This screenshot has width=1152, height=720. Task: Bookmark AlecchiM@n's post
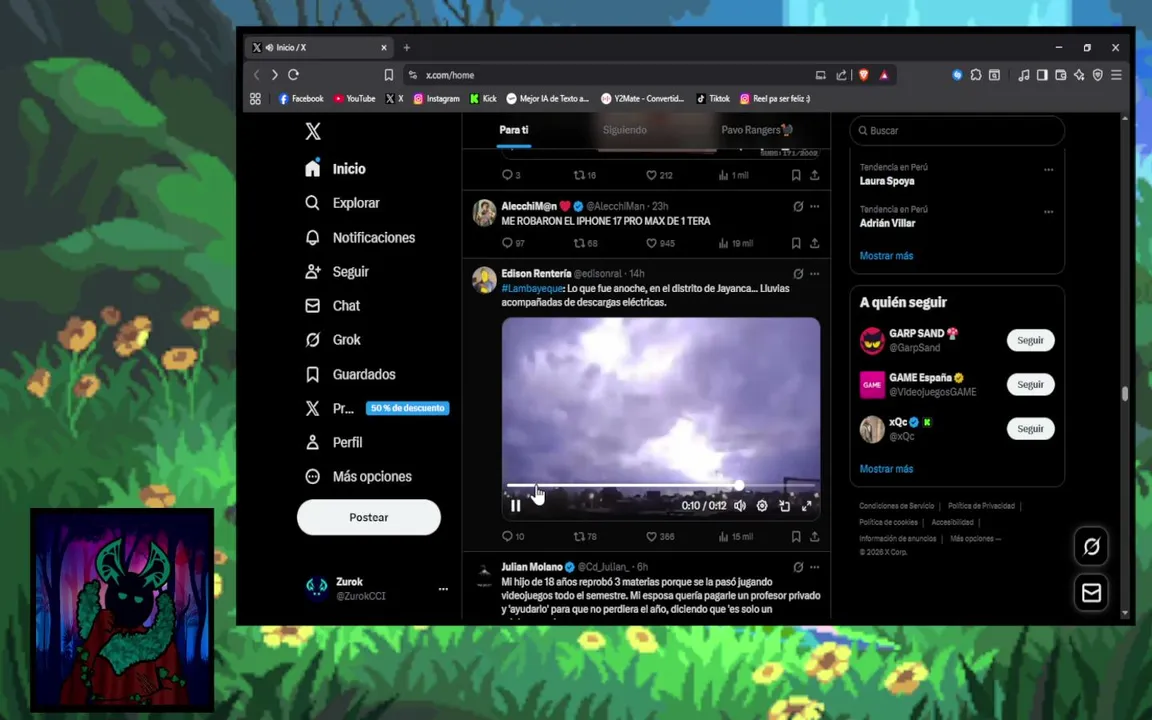tap(796, 243)
